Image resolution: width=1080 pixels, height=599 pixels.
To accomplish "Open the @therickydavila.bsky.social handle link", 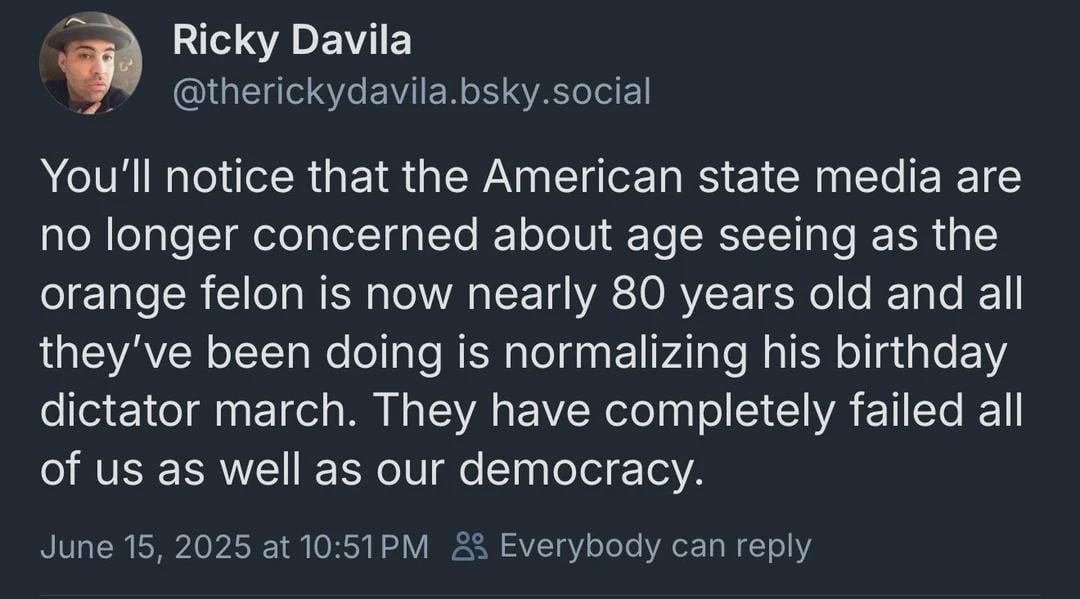I will 411,92.
